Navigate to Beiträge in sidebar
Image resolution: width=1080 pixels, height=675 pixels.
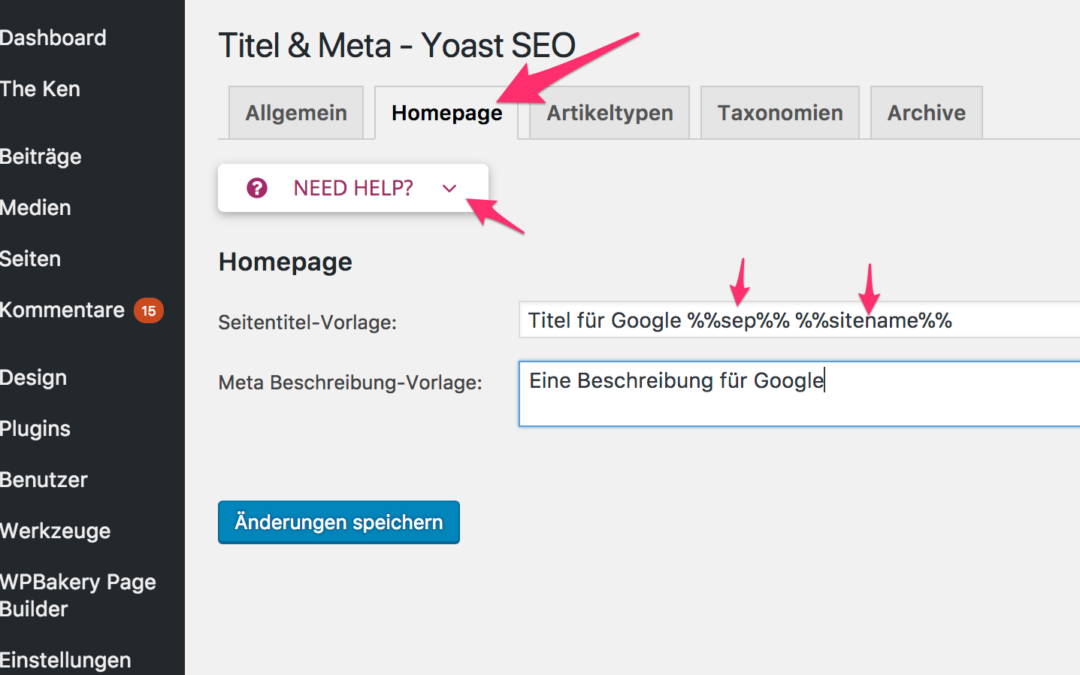[x=41, y=157]
